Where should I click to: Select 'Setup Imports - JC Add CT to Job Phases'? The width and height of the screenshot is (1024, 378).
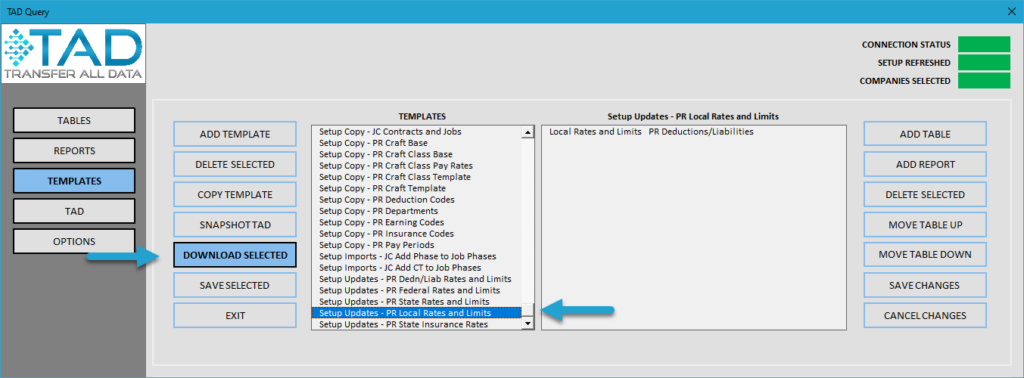tap(417, 268)
